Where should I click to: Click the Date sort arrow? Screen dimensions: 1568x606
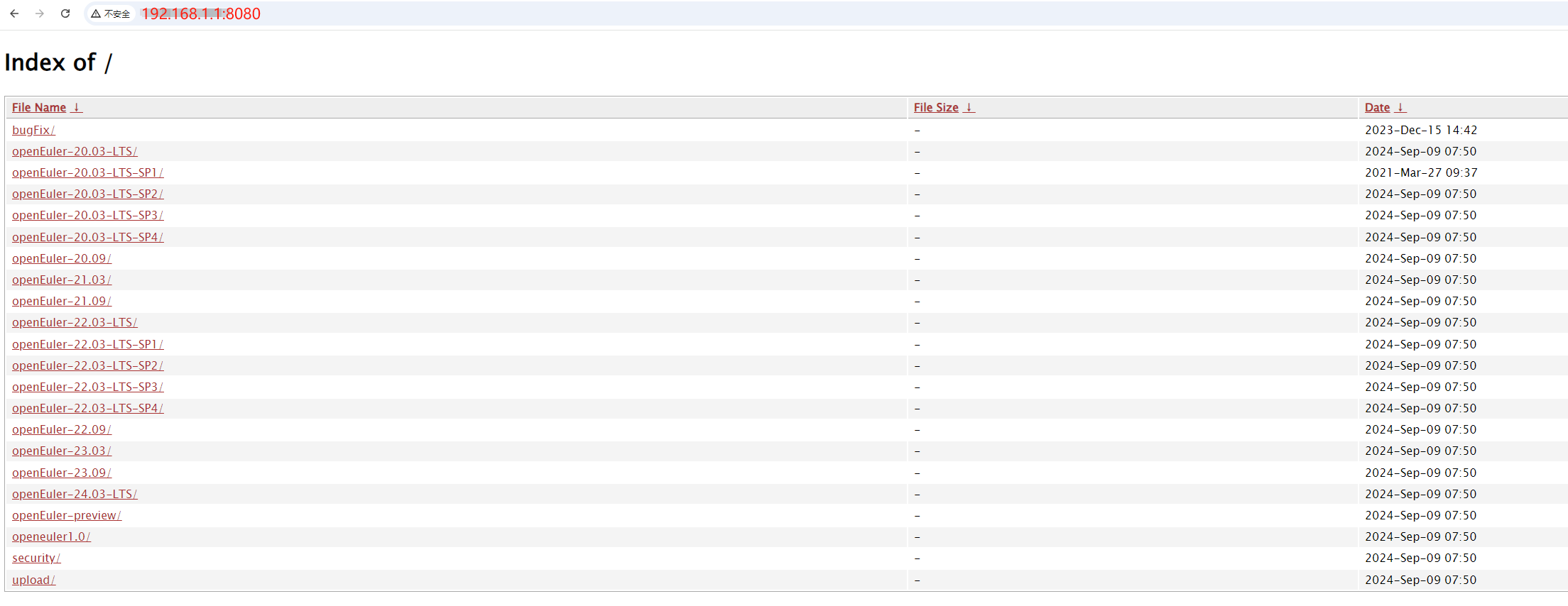tap(1400, 107)
